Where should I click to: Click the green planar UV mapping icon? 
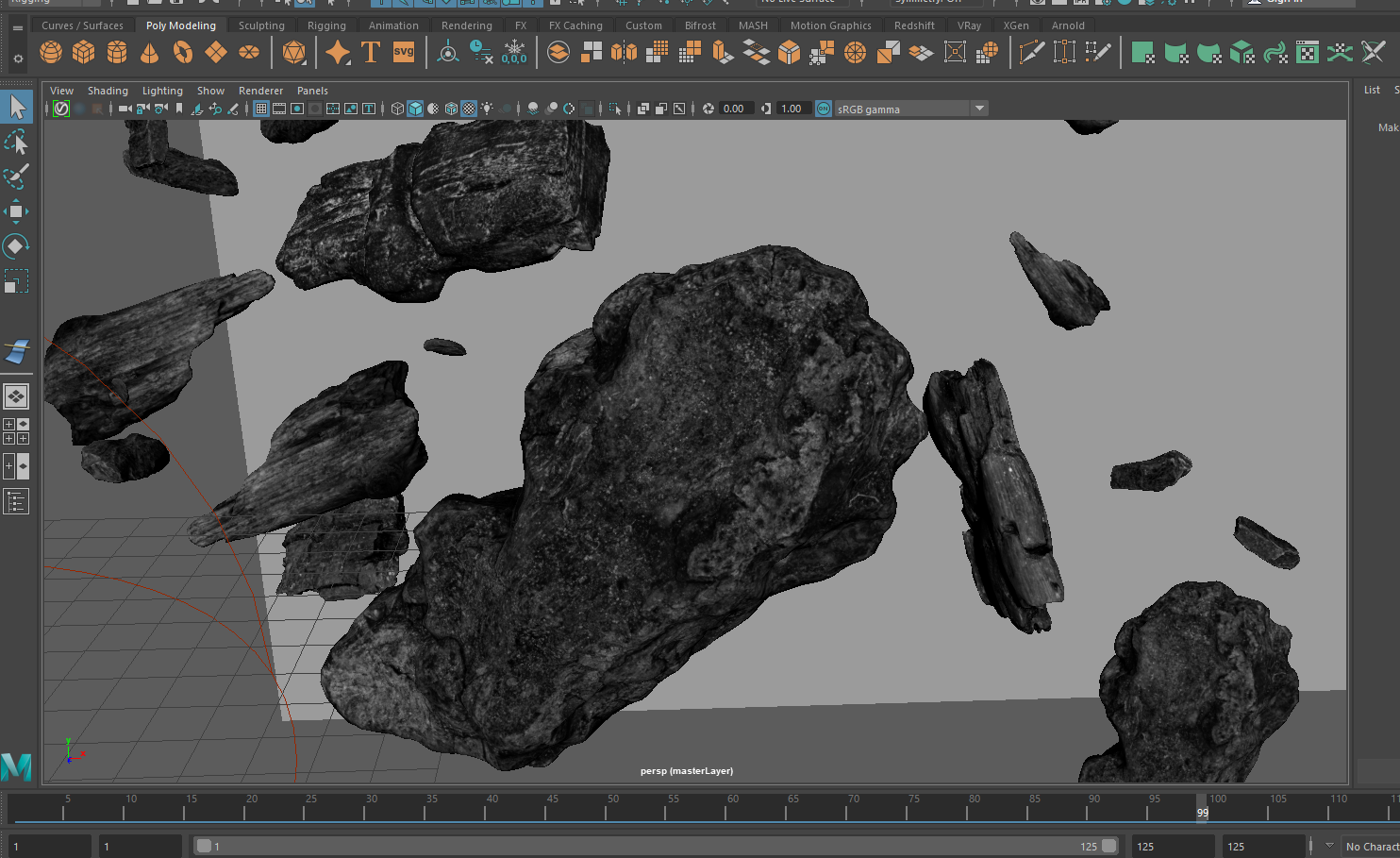[x=1142, y=53]
